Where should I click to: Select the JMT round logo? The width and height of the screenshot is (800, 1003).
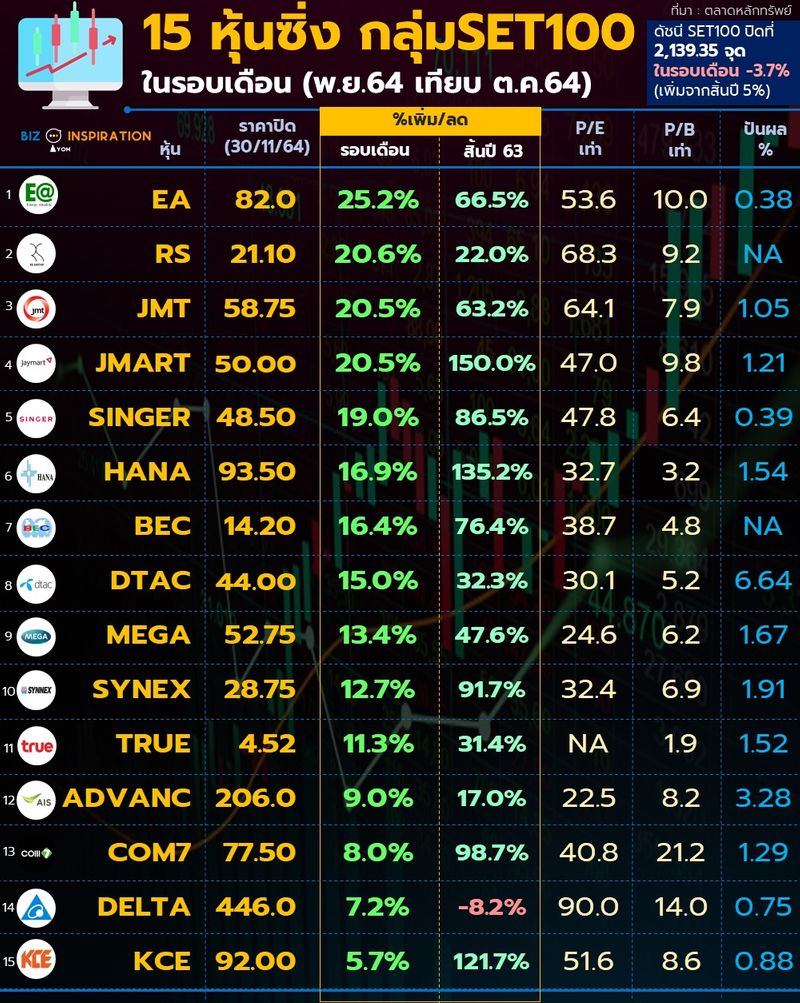coord(37,308)
